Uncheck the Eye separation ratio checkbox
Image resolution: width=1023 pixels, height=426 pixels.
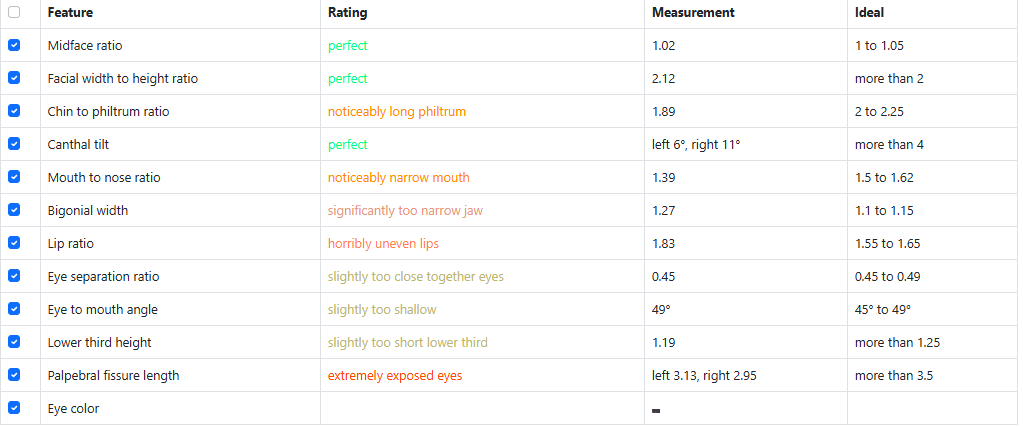click(x=14, y=277)
